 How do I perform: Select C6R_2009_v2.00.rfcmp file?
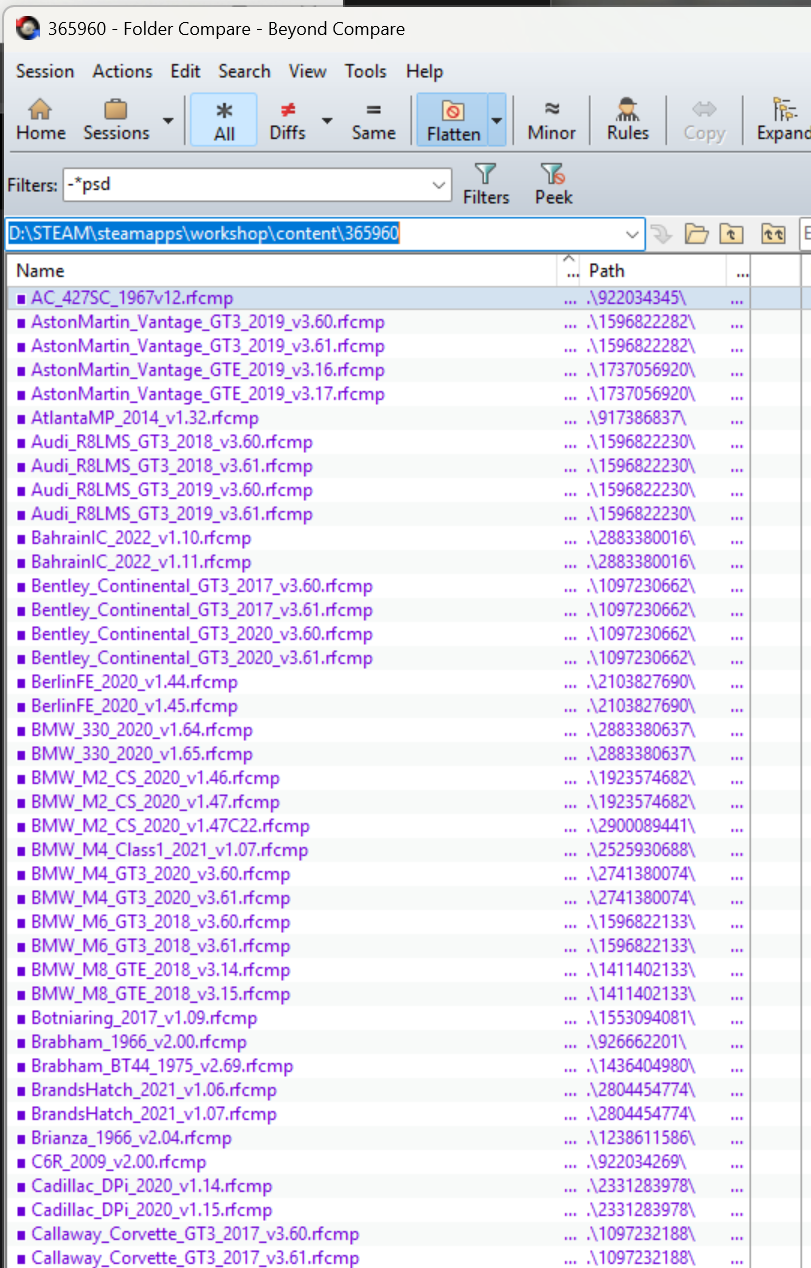[x=118, y=1162]
